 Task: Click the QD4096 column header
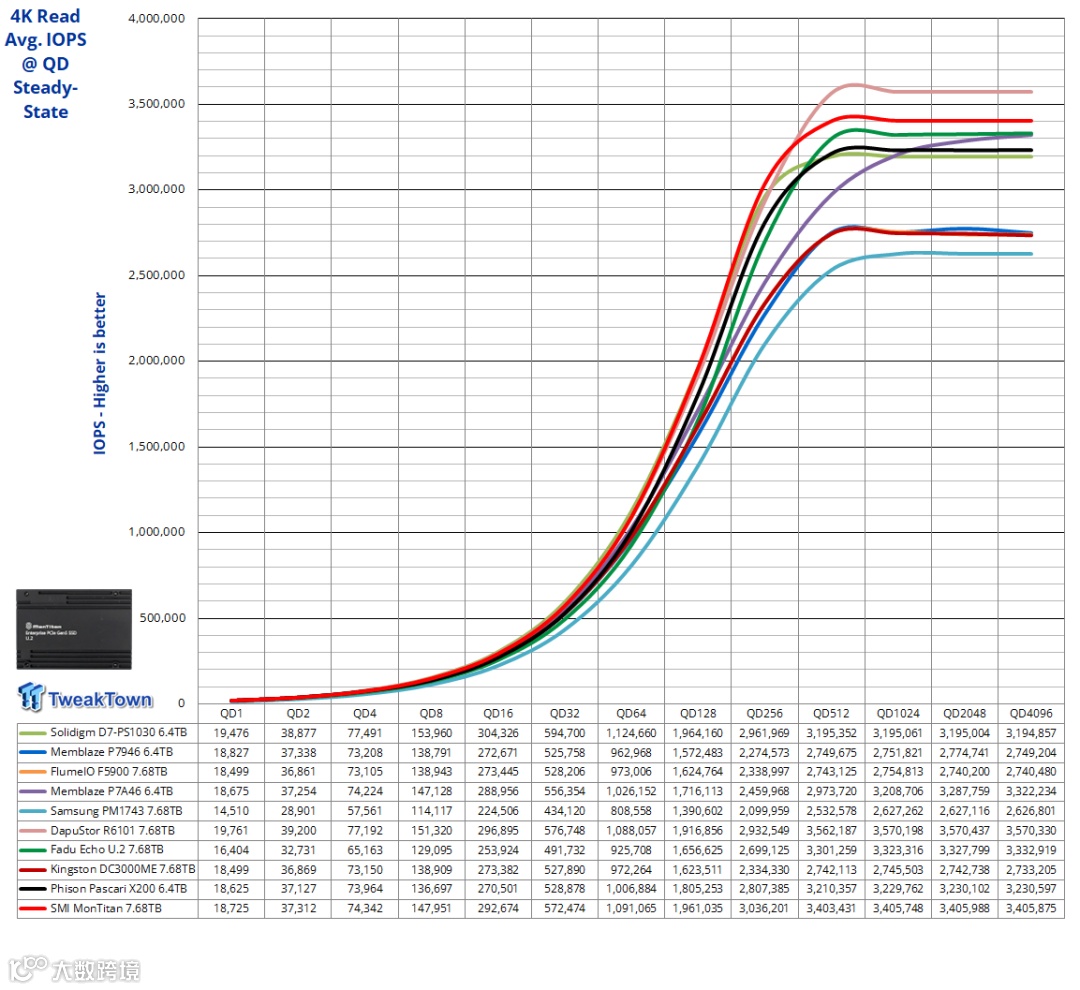[x=1031, y=714]
